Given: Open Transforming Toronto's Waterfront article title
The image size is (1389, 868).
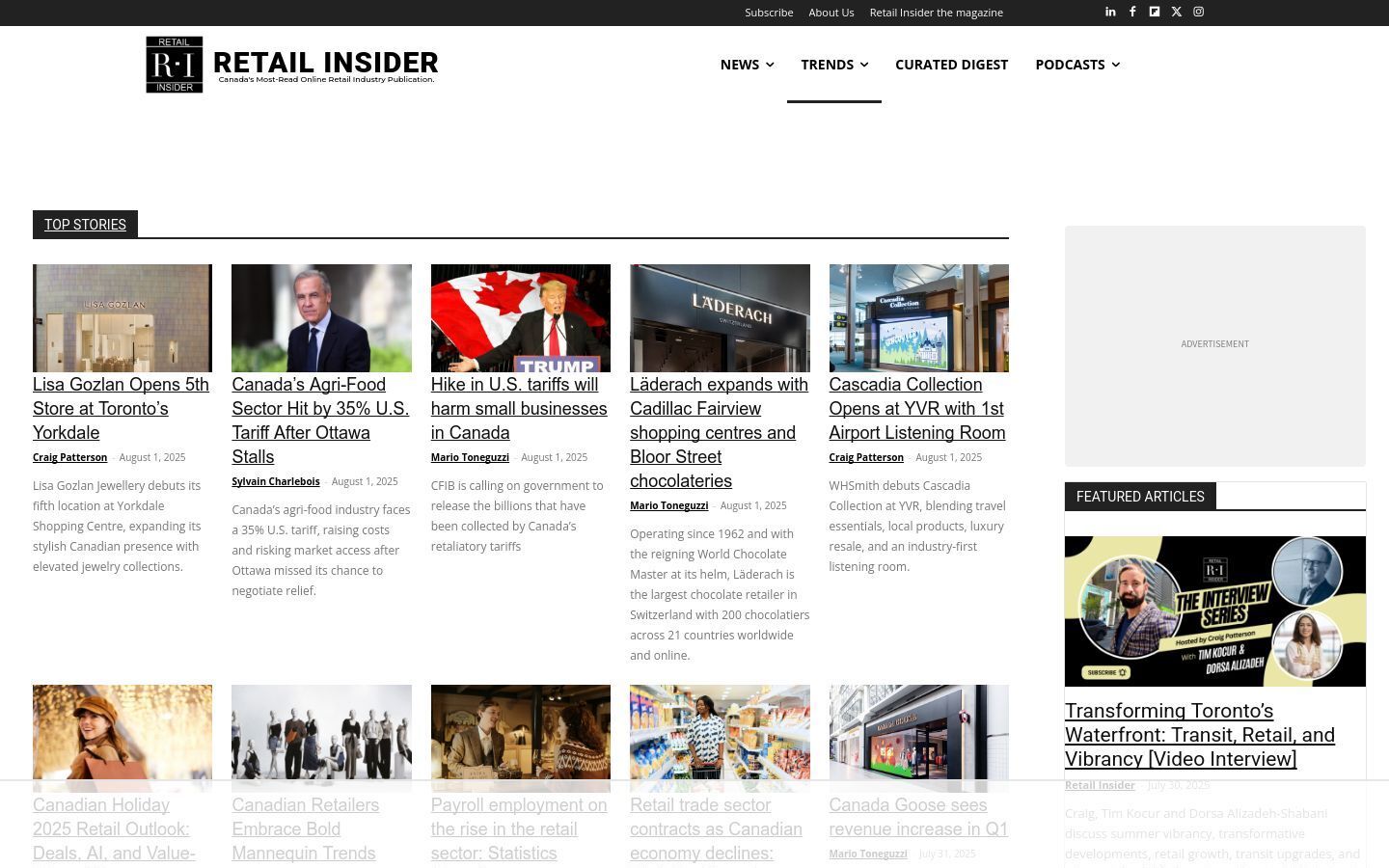Looking at the screenshot, I should click(1200, 735).
